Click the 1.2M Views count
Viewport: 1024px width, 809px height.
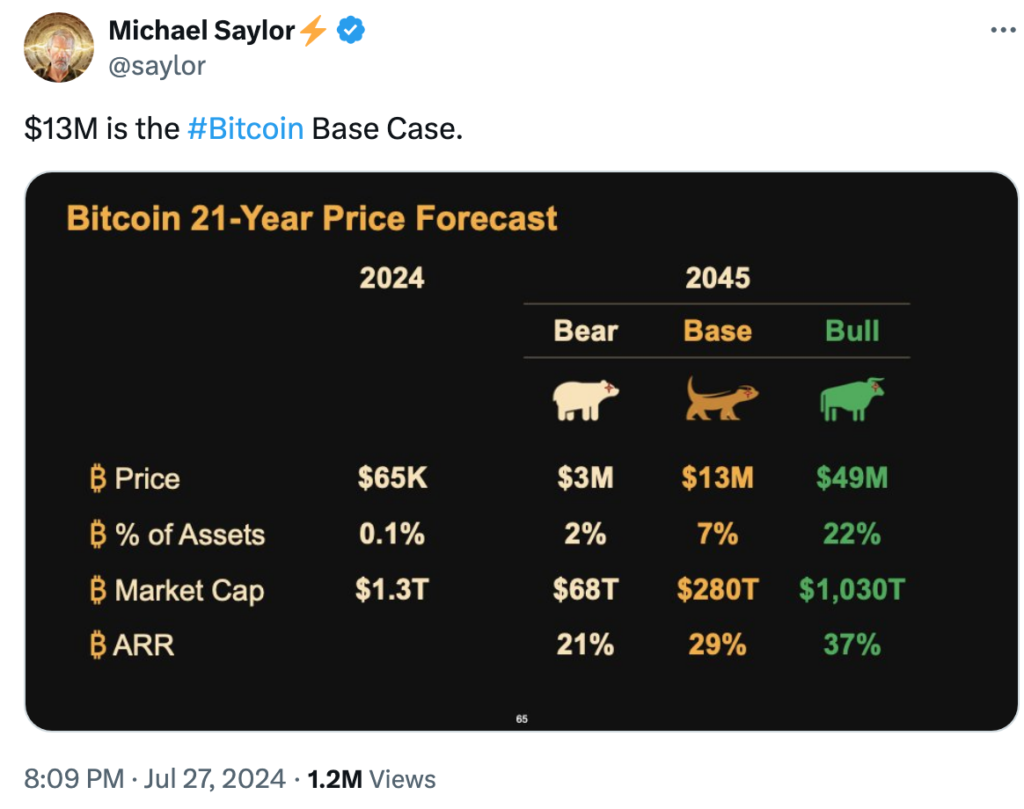372,779
